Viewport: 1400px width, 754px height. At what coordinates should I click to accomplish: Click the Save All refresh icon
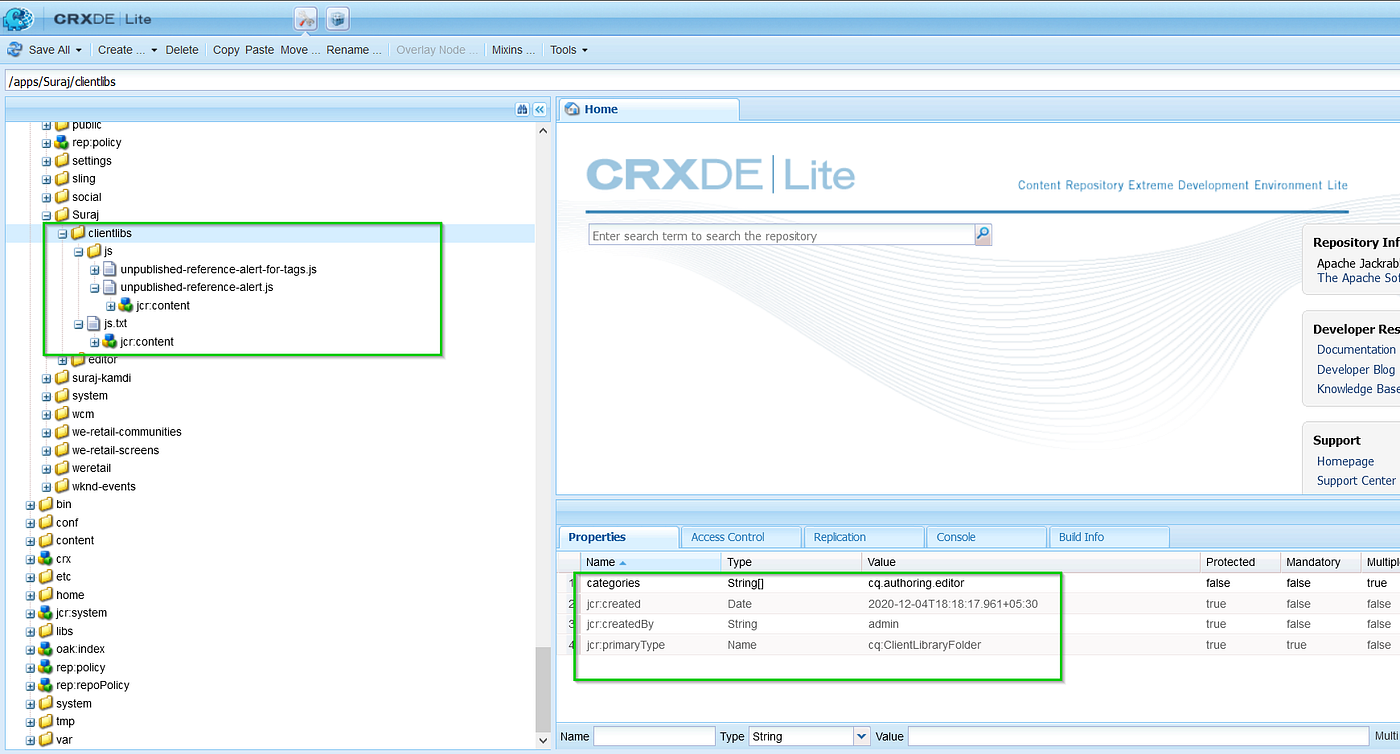coord(15,49)
